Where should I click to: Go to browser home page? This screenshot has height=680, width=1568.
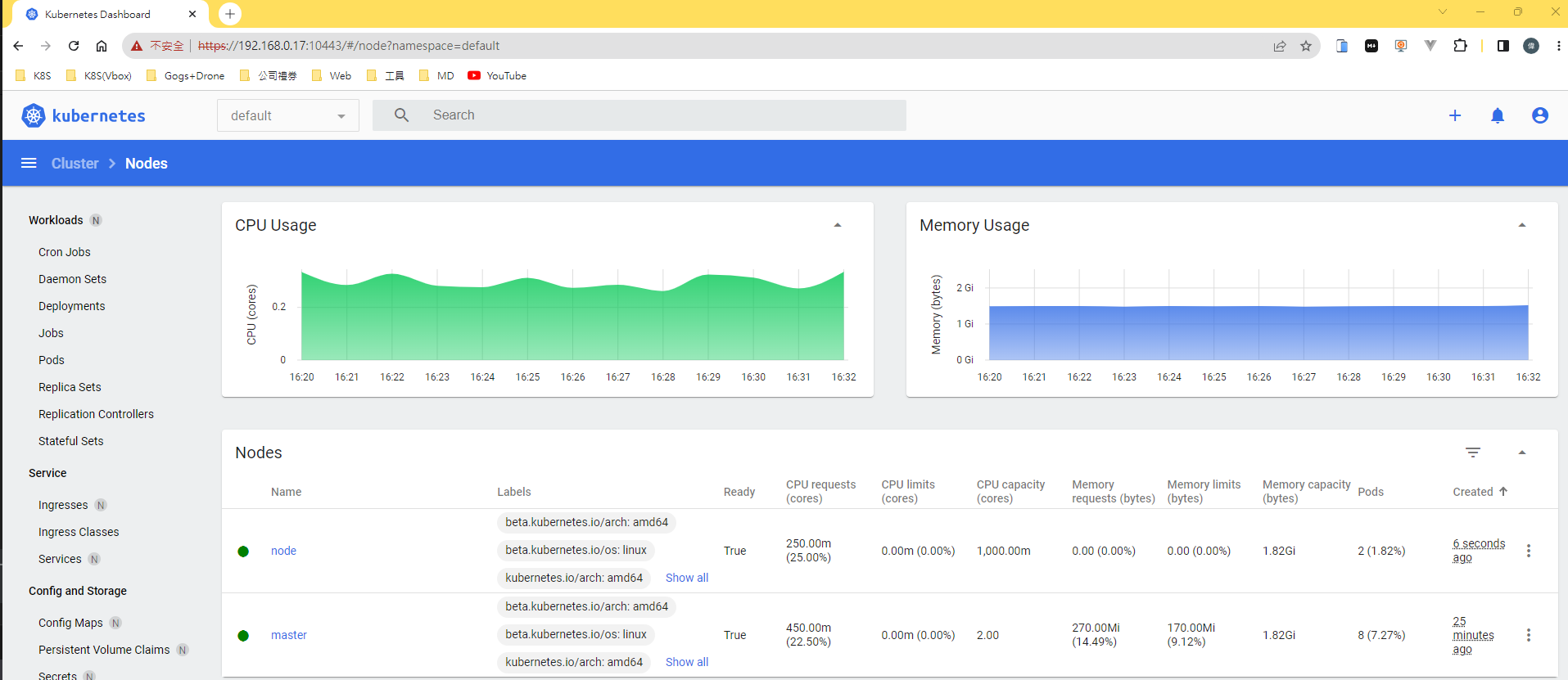click(x=102, y=46)
